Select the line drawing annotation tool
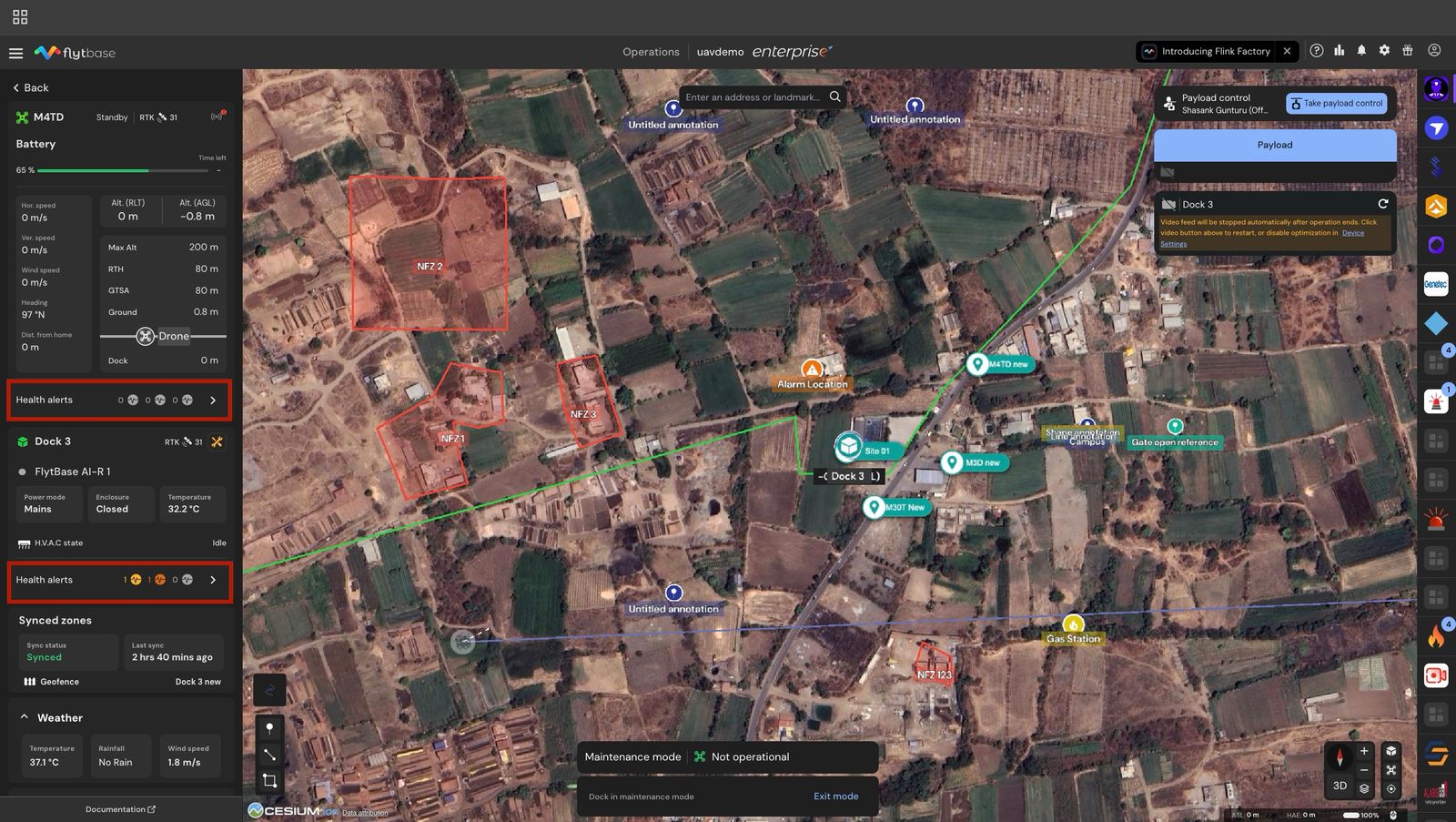 pyautogui.click(x=269, y=755)
